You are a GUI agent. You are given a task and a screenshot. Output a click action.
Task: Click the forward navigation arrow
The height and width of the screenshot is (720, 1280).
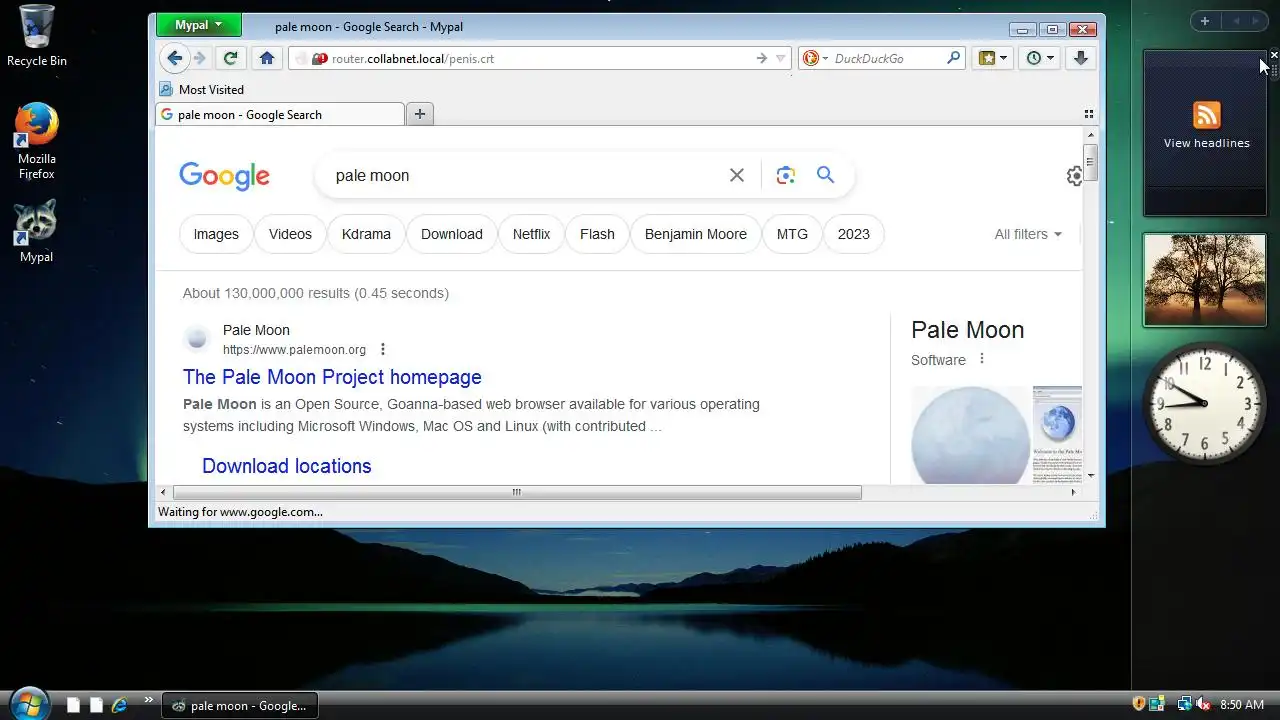(x=199, y=58)
